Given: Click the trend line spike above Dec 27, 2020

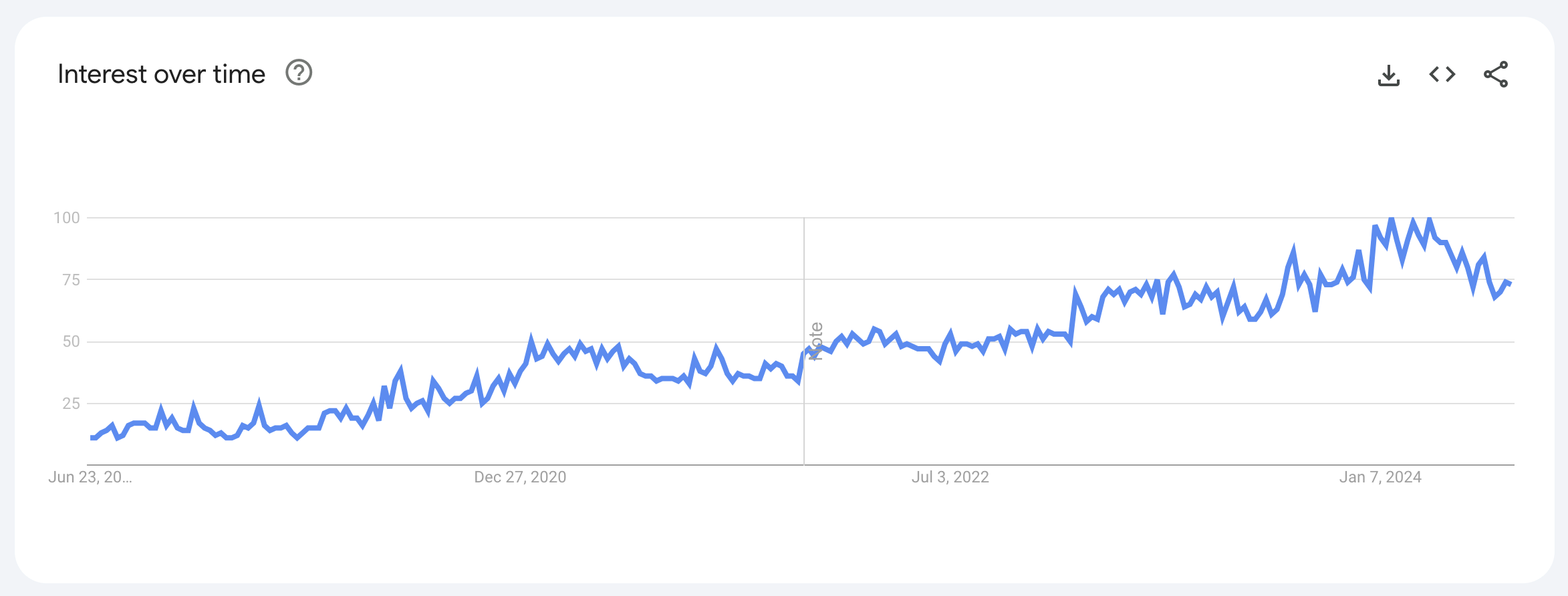Looking at the screenshot, I should tap(531, 341).
